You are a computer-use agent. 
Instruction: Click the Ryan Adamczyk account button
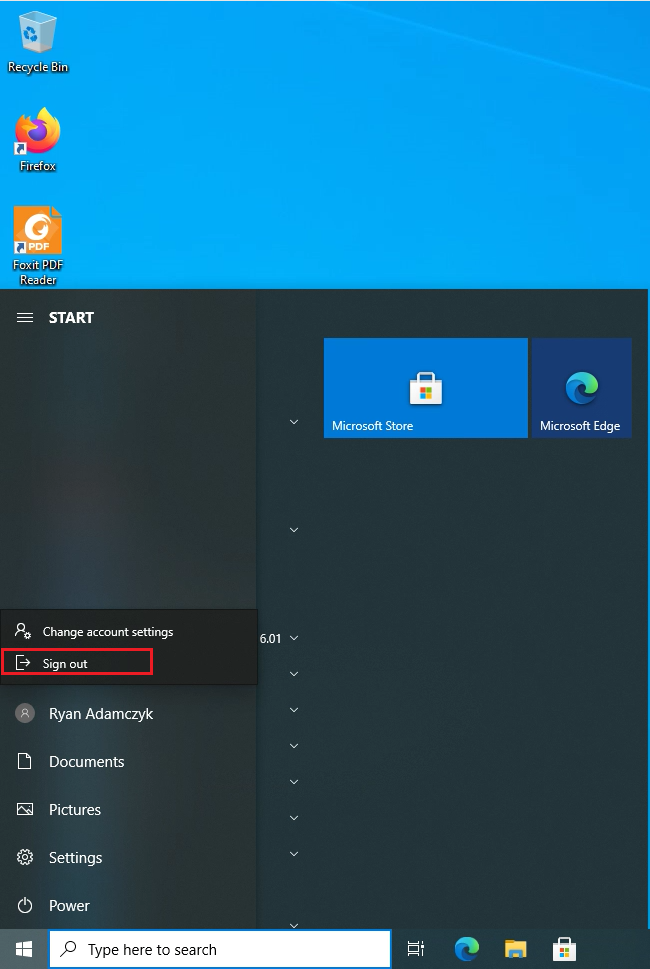(100, 714)
